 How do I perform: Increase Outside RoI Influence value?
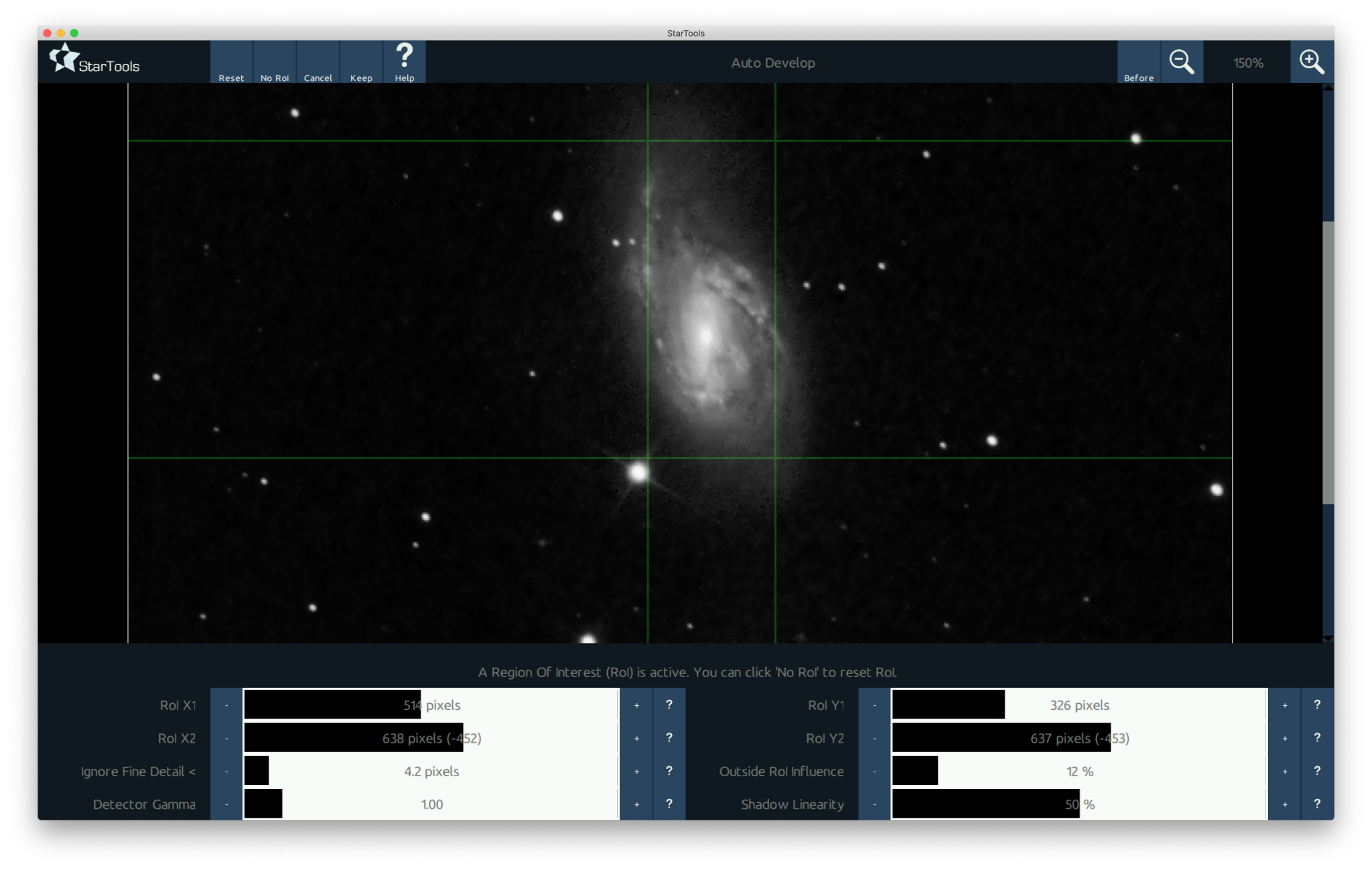pos(1284,772)
